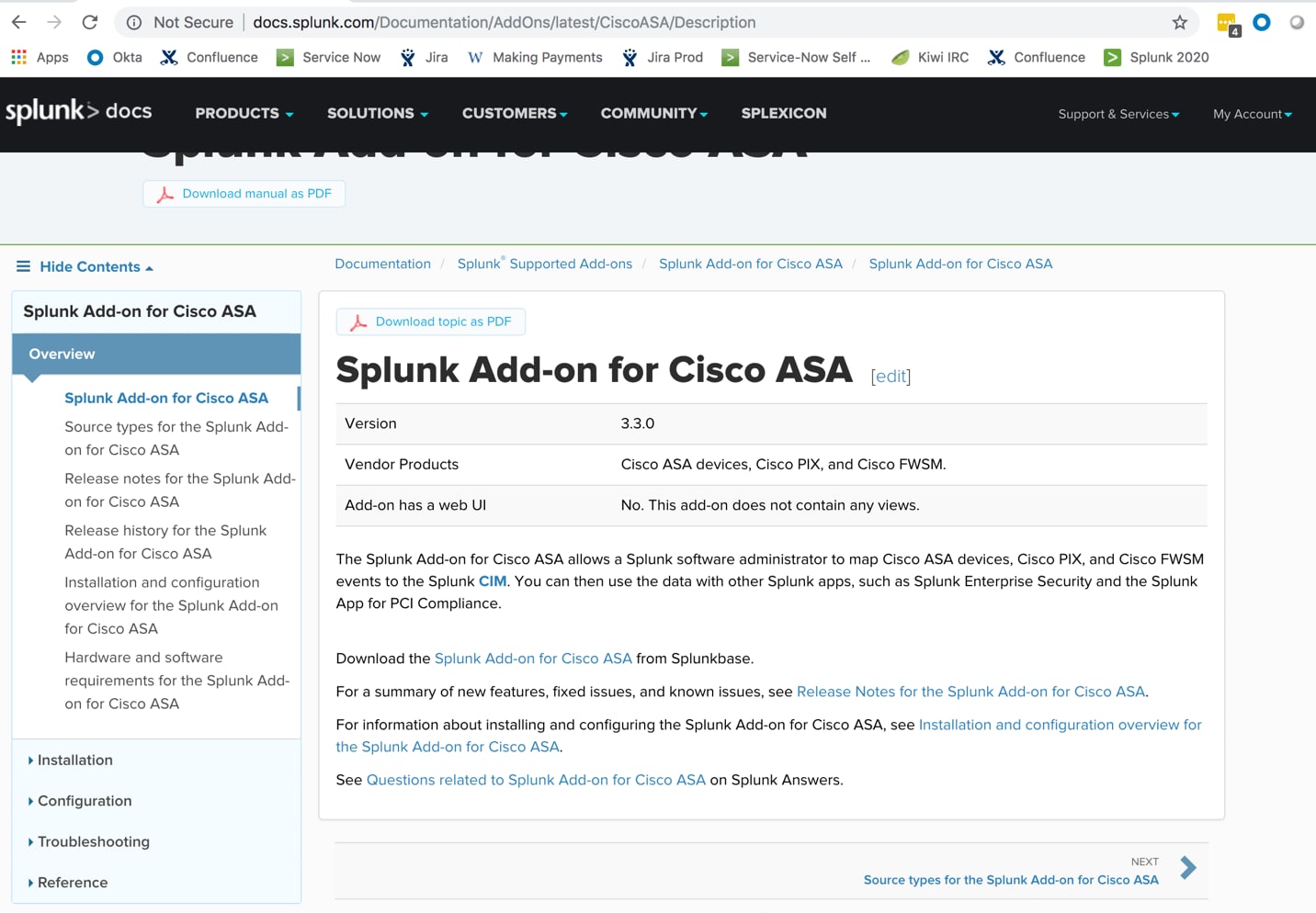Click the Documentation breadcrumb link
Viewport: 1316px width, 913px height.
tap(382, 264)
